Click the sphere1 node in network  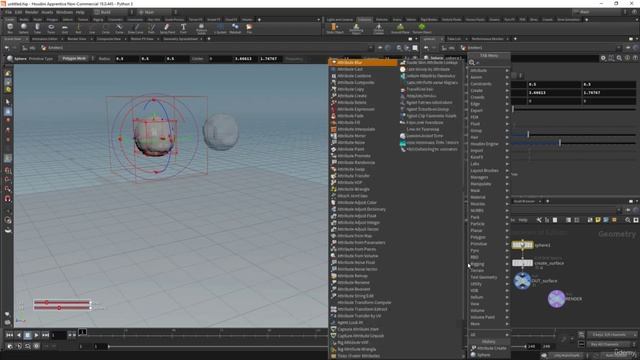[x=522, y=245]
